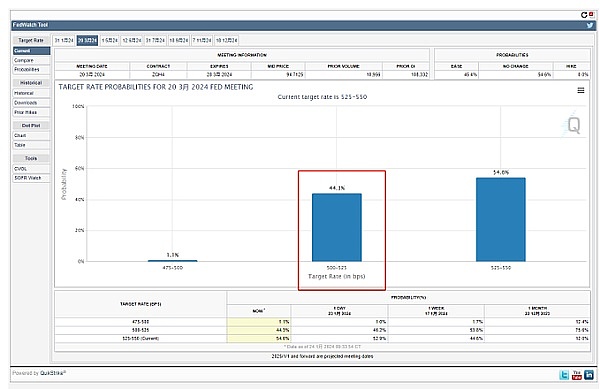The width and height of the screenshot is (600, 389).
Task: Select the 18 12月24 meeting tab
Action: 227,40
